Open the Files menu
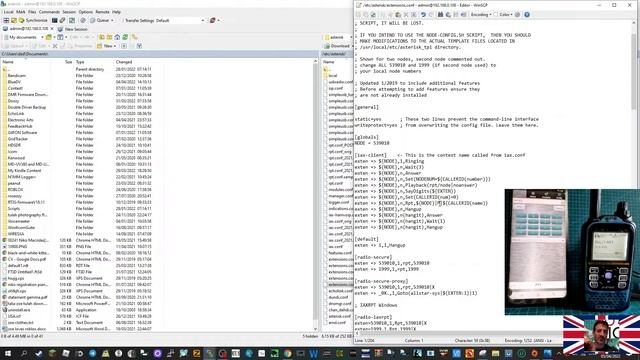This screenshot has height=360, width=640. click(x=32, y=12)
